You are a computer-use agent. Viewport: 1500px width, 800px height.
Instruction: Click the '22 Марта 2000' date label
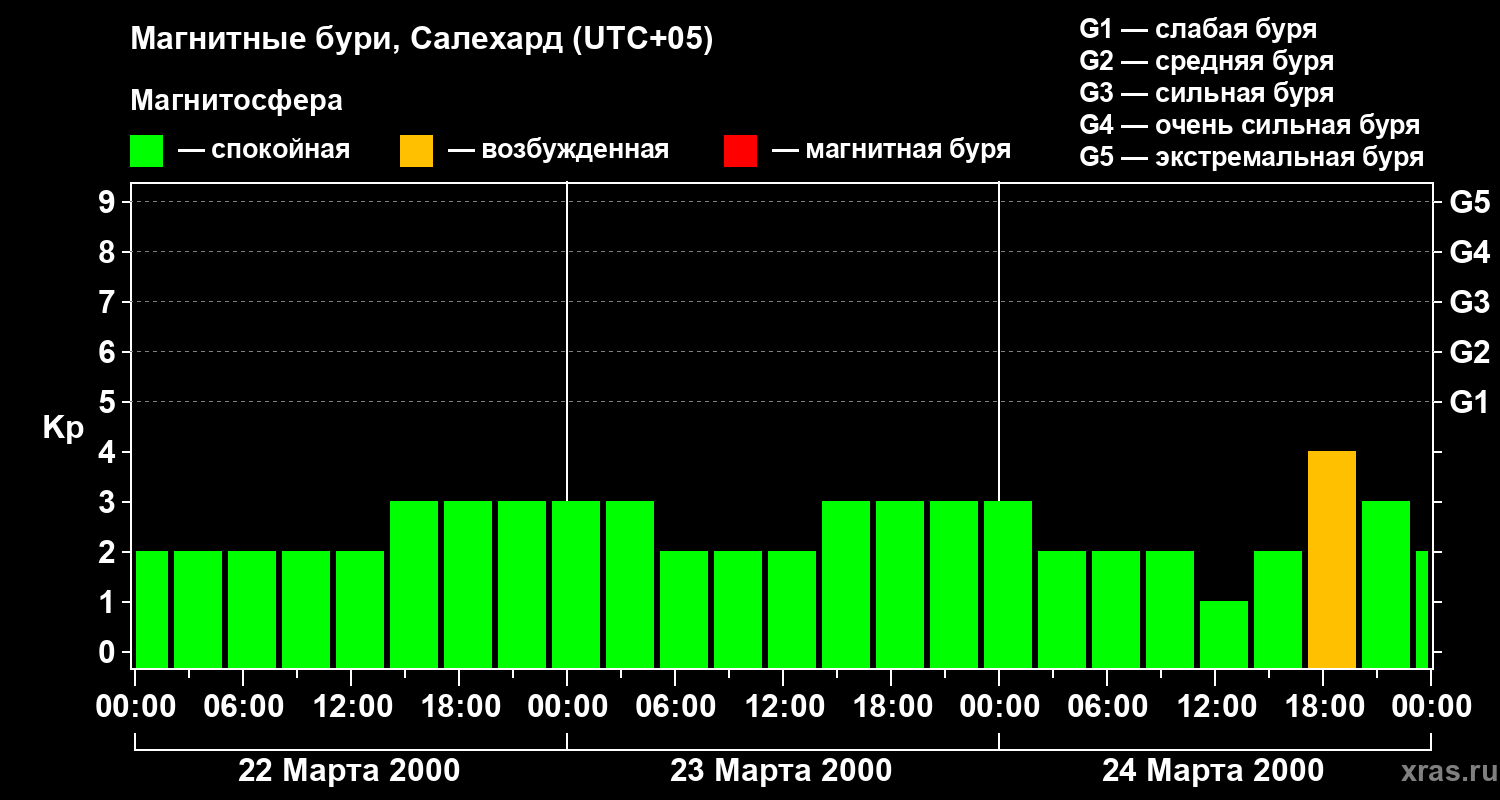click(x=349, y=771)
